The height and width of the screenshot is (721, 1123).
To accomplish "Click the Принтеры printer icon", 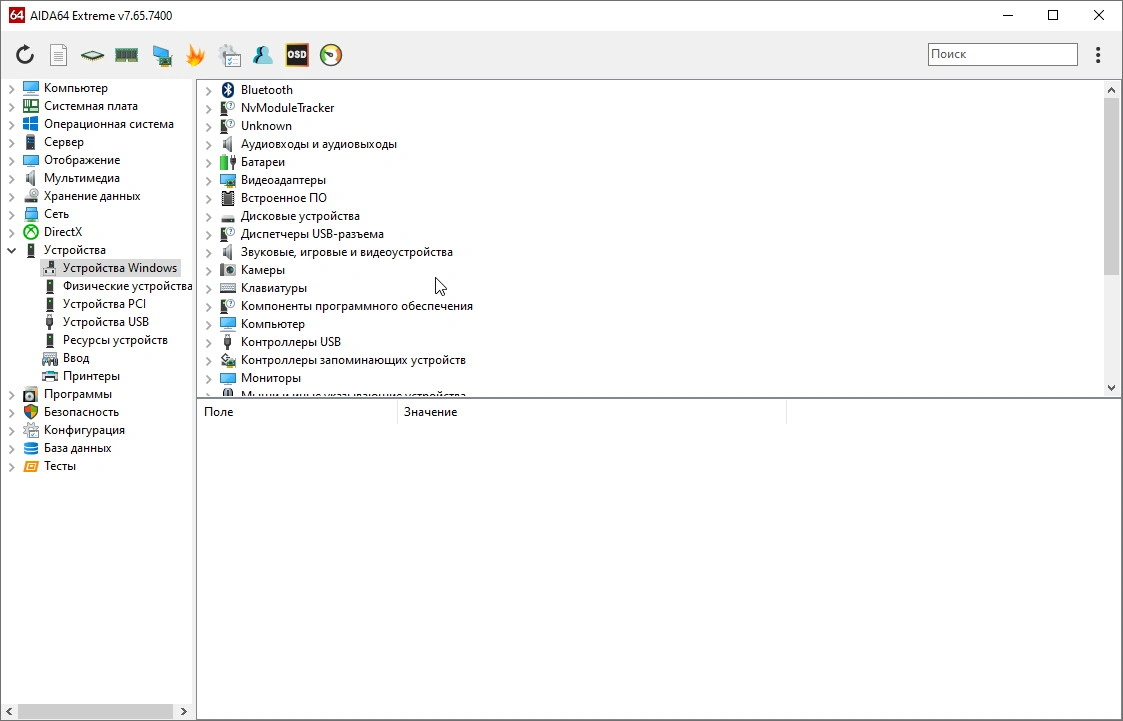I will pos(49,376).
